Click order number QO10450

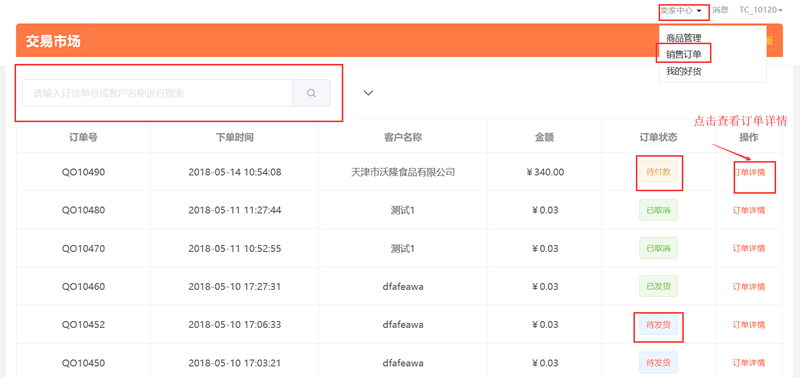pos(83,363)
